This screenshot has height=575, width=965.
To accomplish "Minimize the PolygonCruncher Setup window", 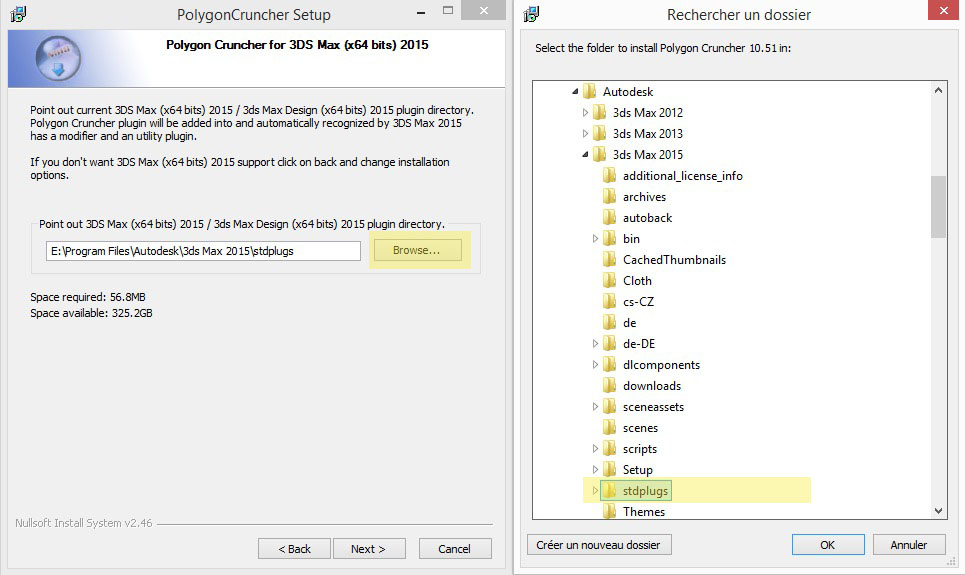I will point(421,12).
